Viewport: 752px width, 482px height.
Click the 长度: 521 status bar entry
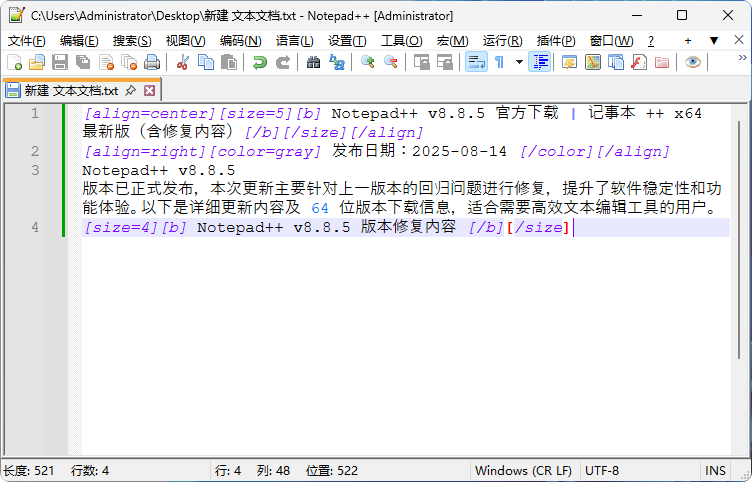[29, 470]
